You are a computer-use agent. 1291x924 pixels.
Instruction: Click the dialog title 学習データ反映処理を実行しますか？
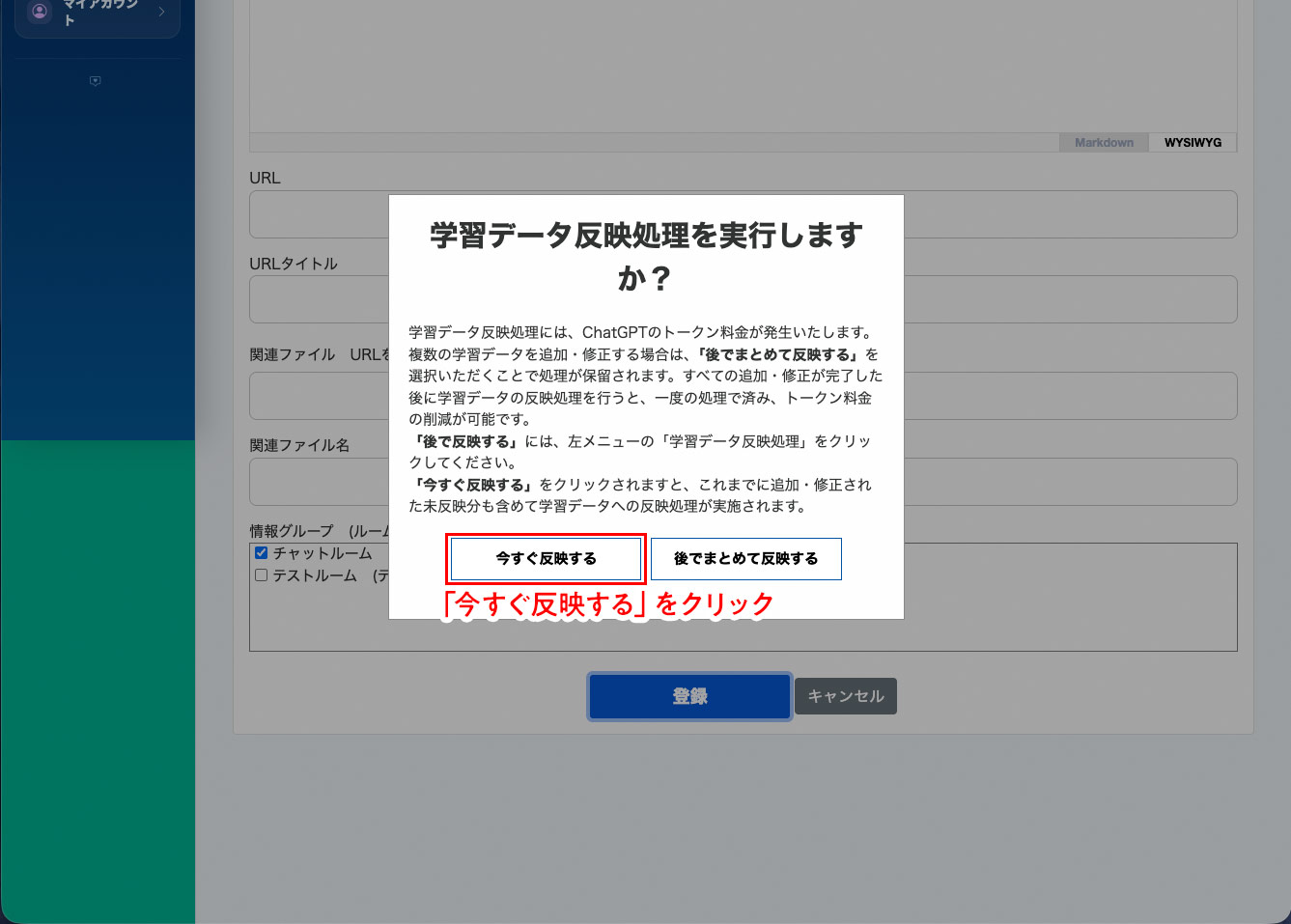646,257
